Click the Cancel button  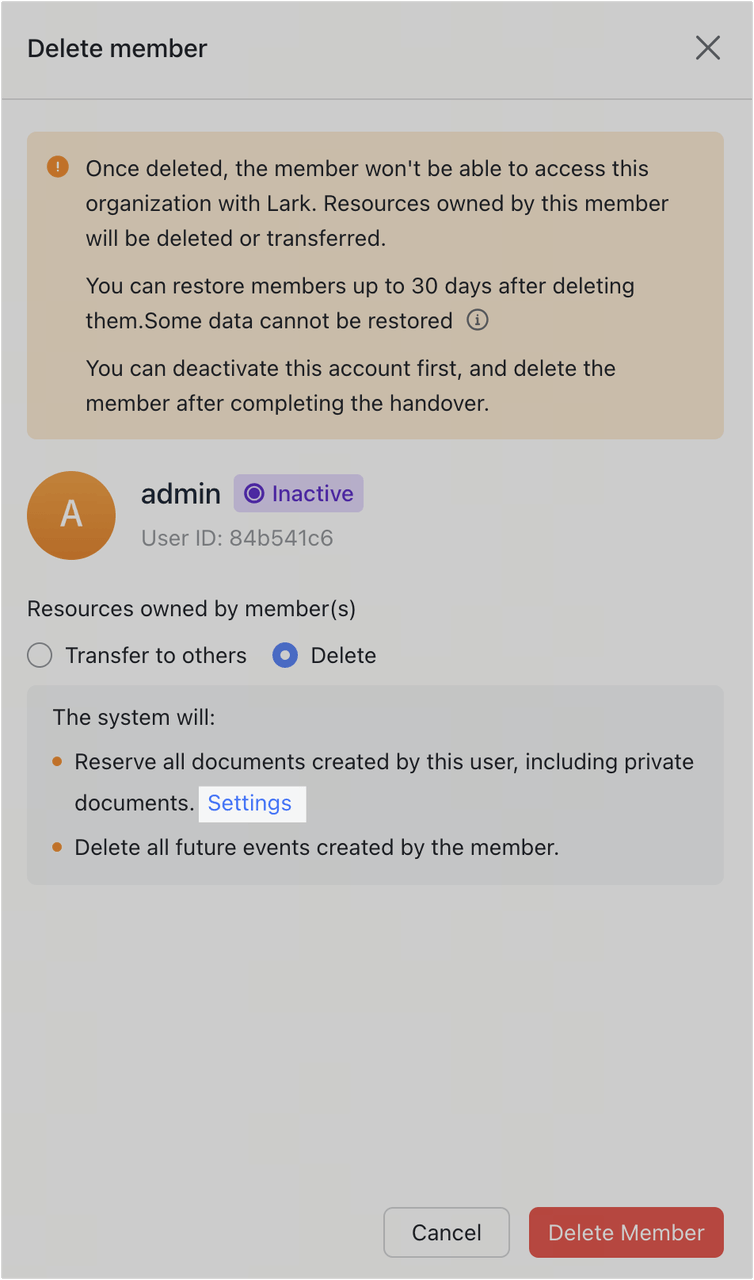(446, 1232)
